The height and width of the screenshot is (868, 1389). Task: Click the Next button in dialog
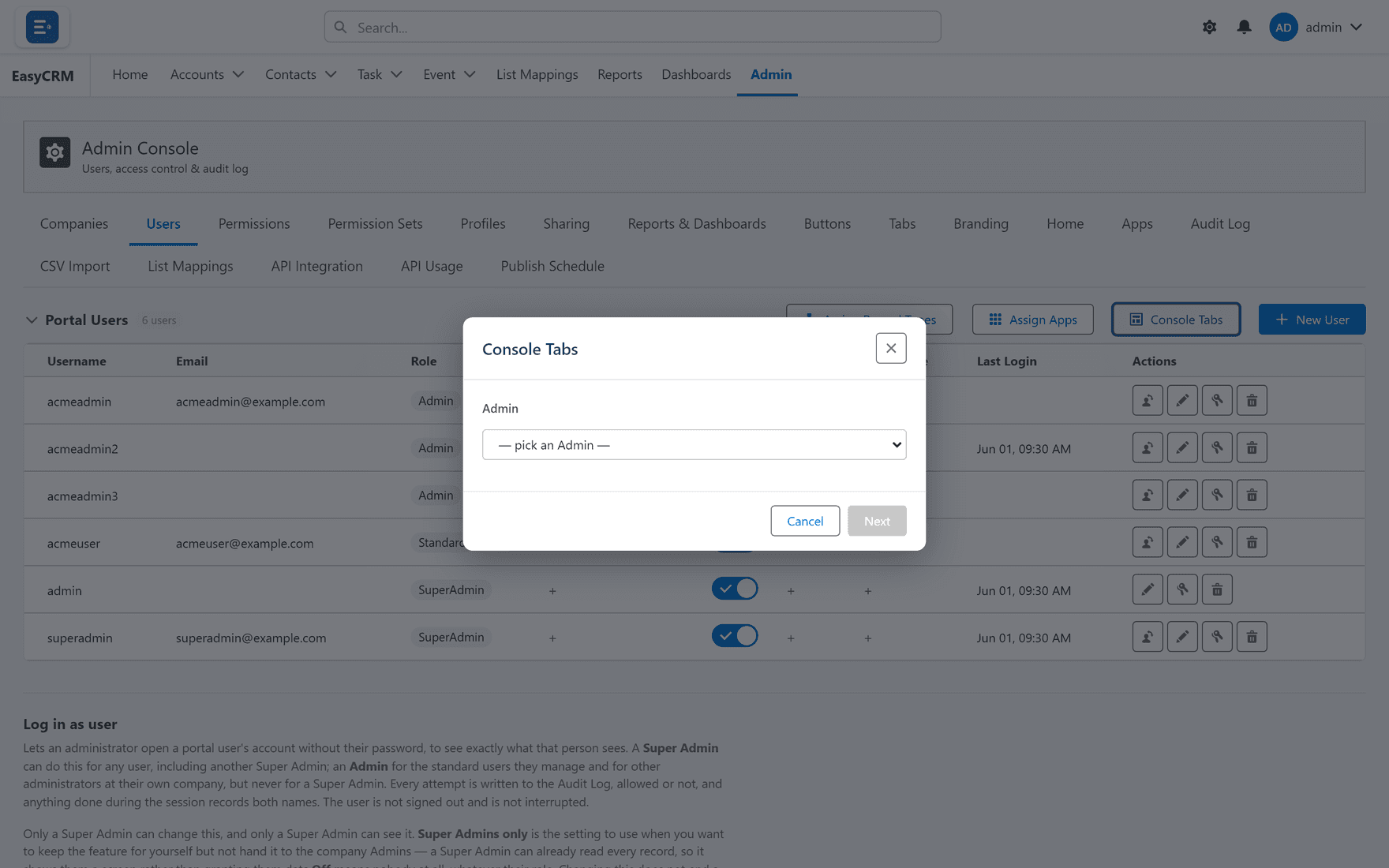[x=877, y=521]
